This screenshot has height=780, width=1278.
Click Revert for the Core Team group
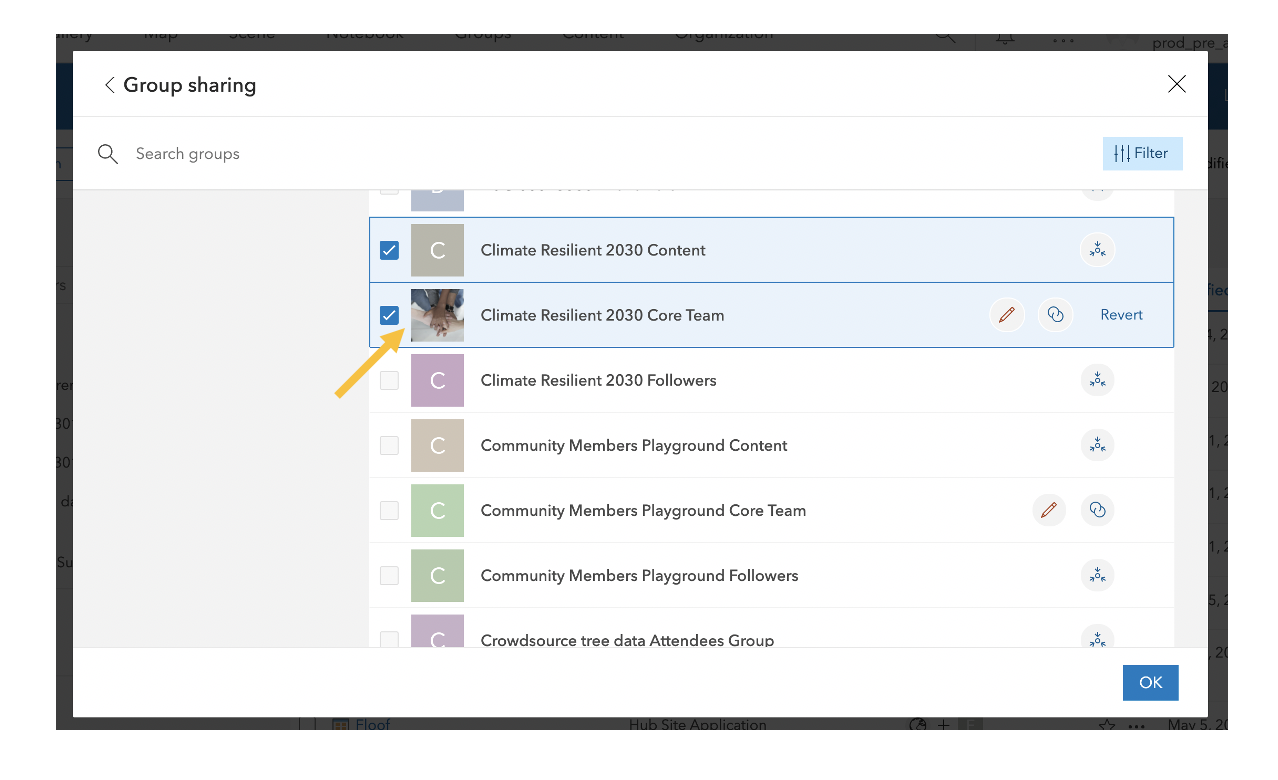(x=1120, y=314)
